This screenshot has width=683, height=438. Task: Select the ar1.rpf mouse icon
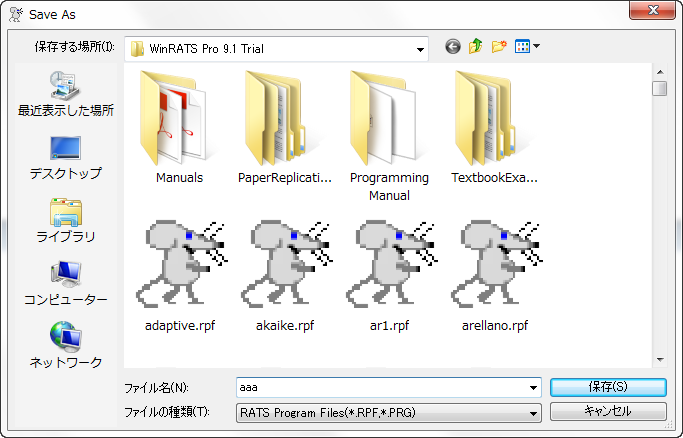[392, 263]
